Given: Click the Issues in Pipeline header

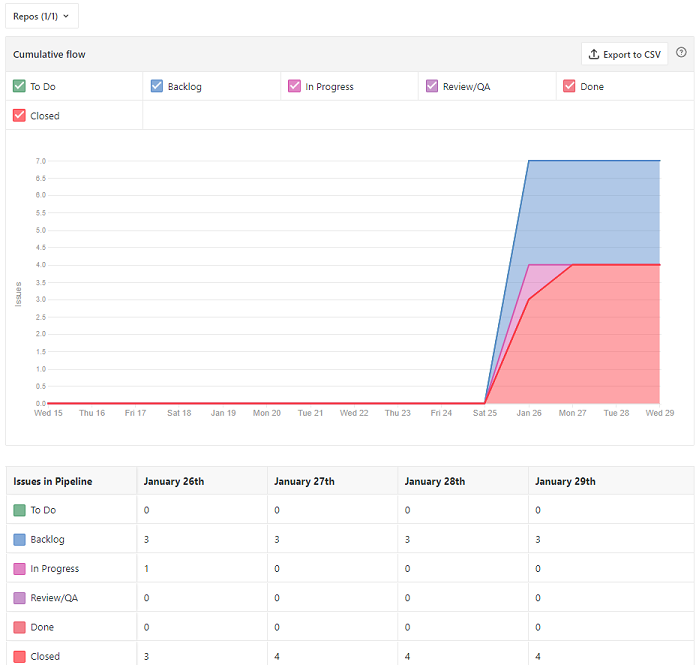Looking at the screenshot, I should pyautogui.click(x=53, y=481).
